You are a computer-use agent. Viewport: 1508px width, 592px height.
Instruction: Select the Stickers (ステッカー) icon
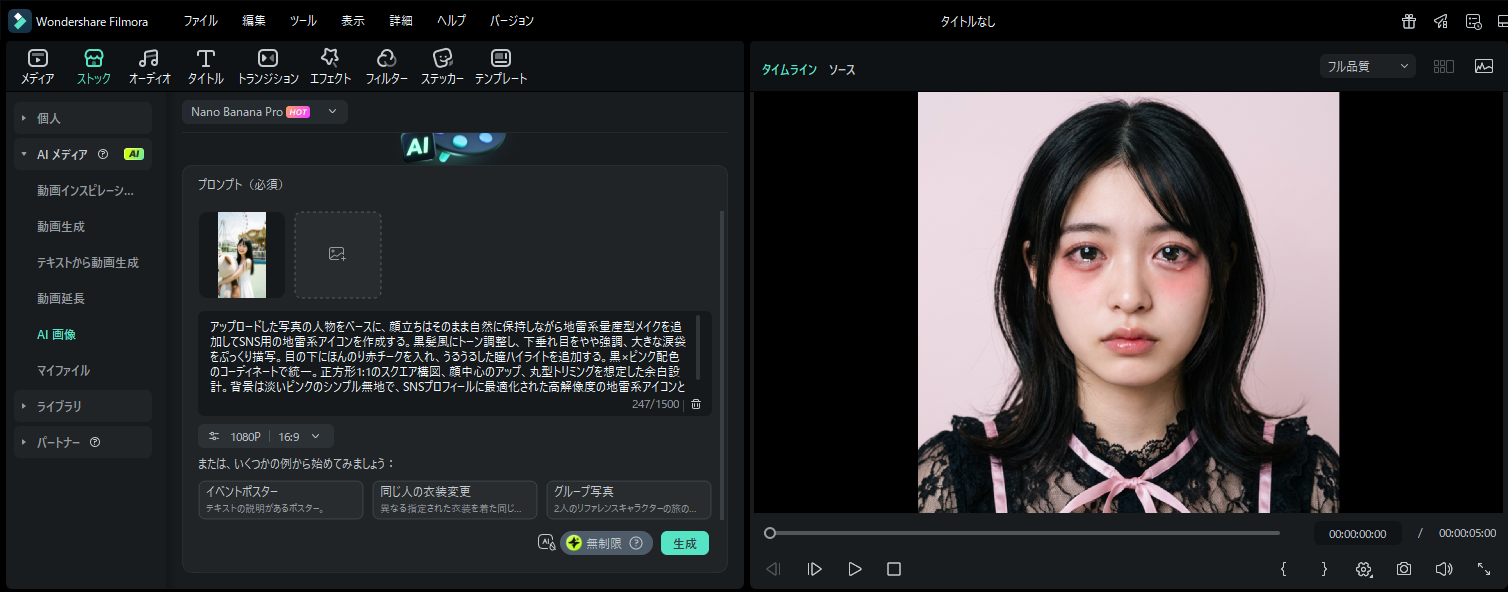coord(442,66)
